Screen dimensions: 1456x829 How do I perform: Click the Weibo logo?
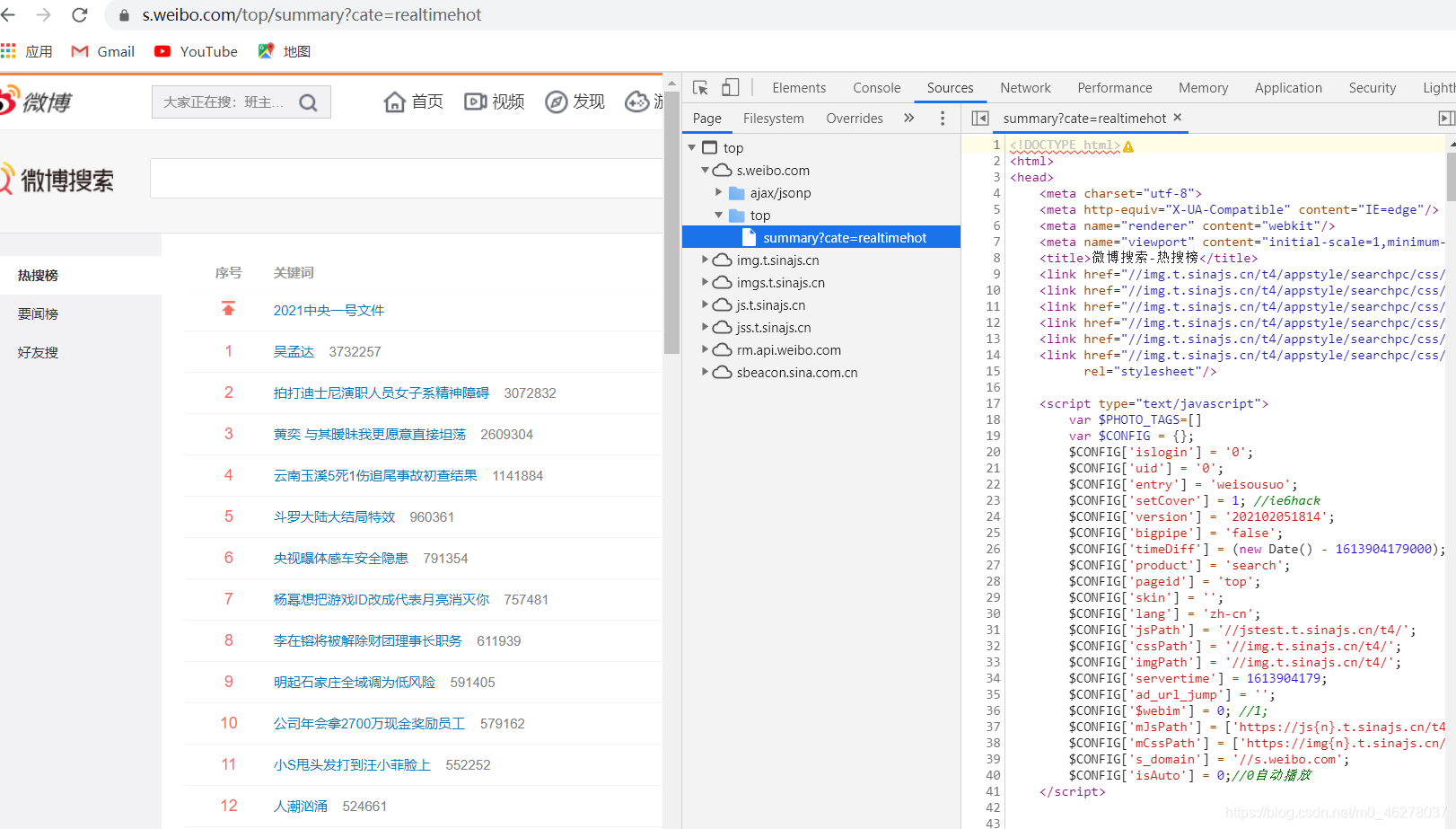coord(36,101)
